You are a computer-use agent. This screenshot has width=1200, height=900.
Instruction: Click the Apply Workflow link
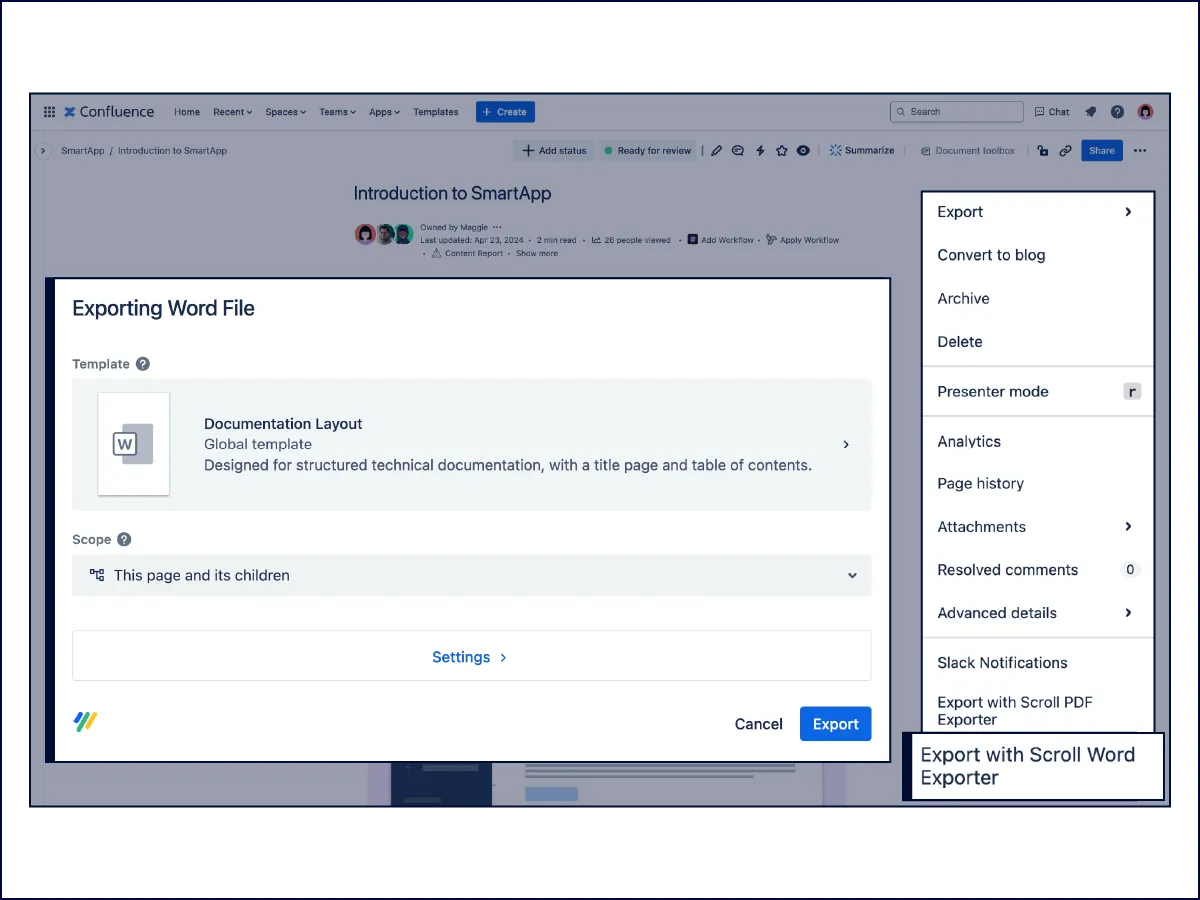[x=803, y=240]
